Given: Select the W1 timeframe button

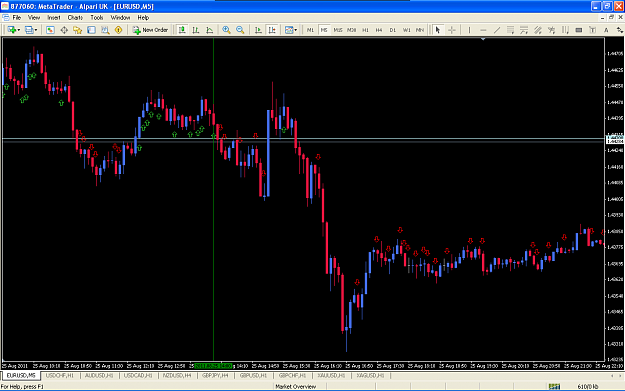Looking at the screenshot, I should click(406, 30).
